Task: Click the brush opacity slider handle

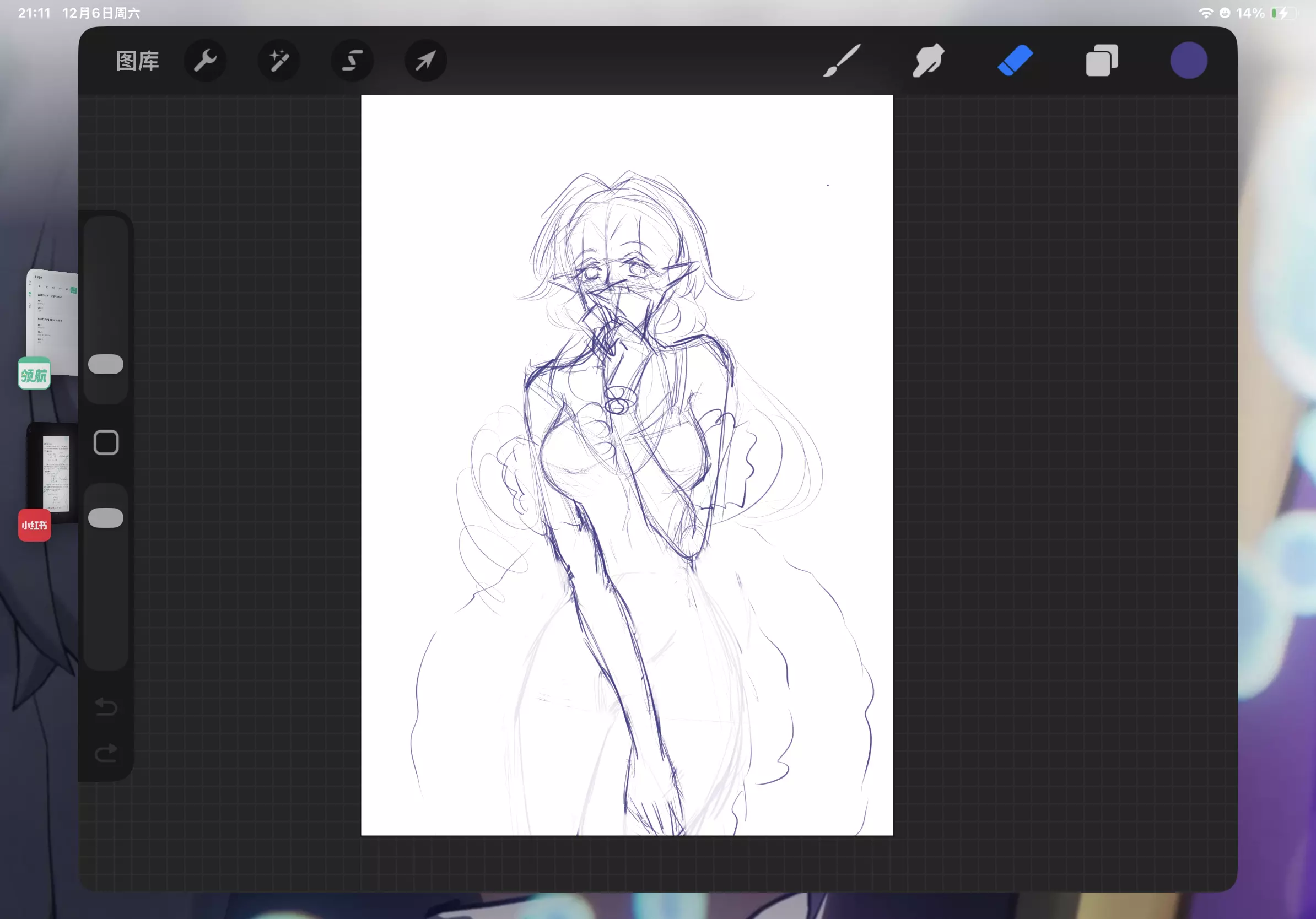Action: coord(106,518)
